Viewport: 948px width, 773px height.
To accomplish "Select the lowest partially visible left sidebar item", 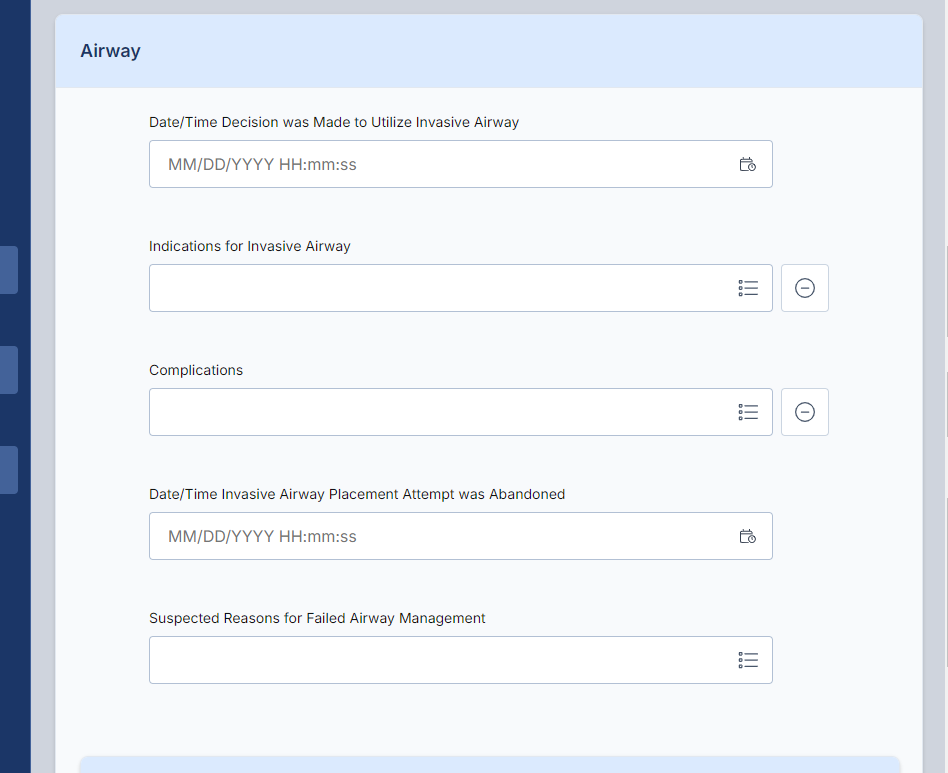I will click(8, 470).
